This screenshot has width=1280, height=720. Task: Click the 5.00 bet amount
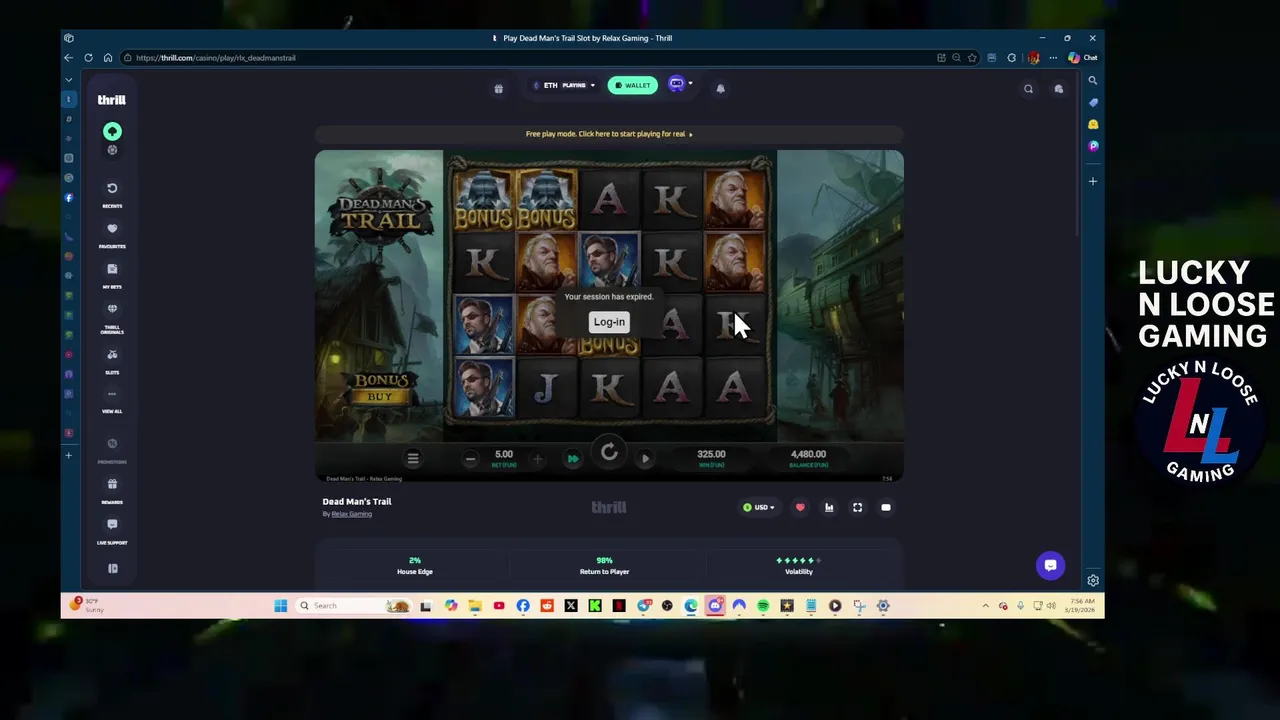(x=504, y=454)
